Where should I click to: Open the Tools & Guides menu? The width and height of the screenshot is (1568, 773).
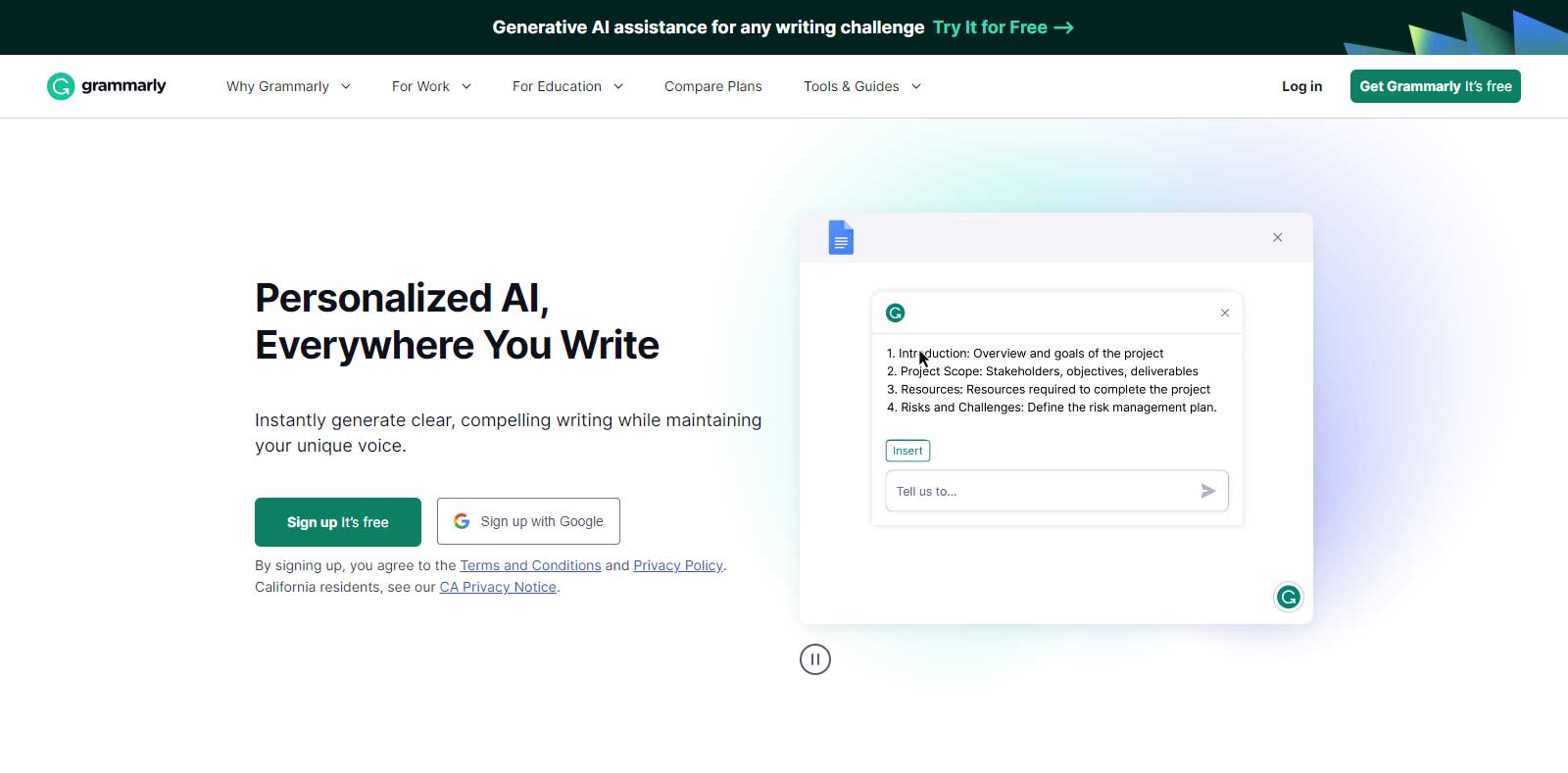coord(862,86)
